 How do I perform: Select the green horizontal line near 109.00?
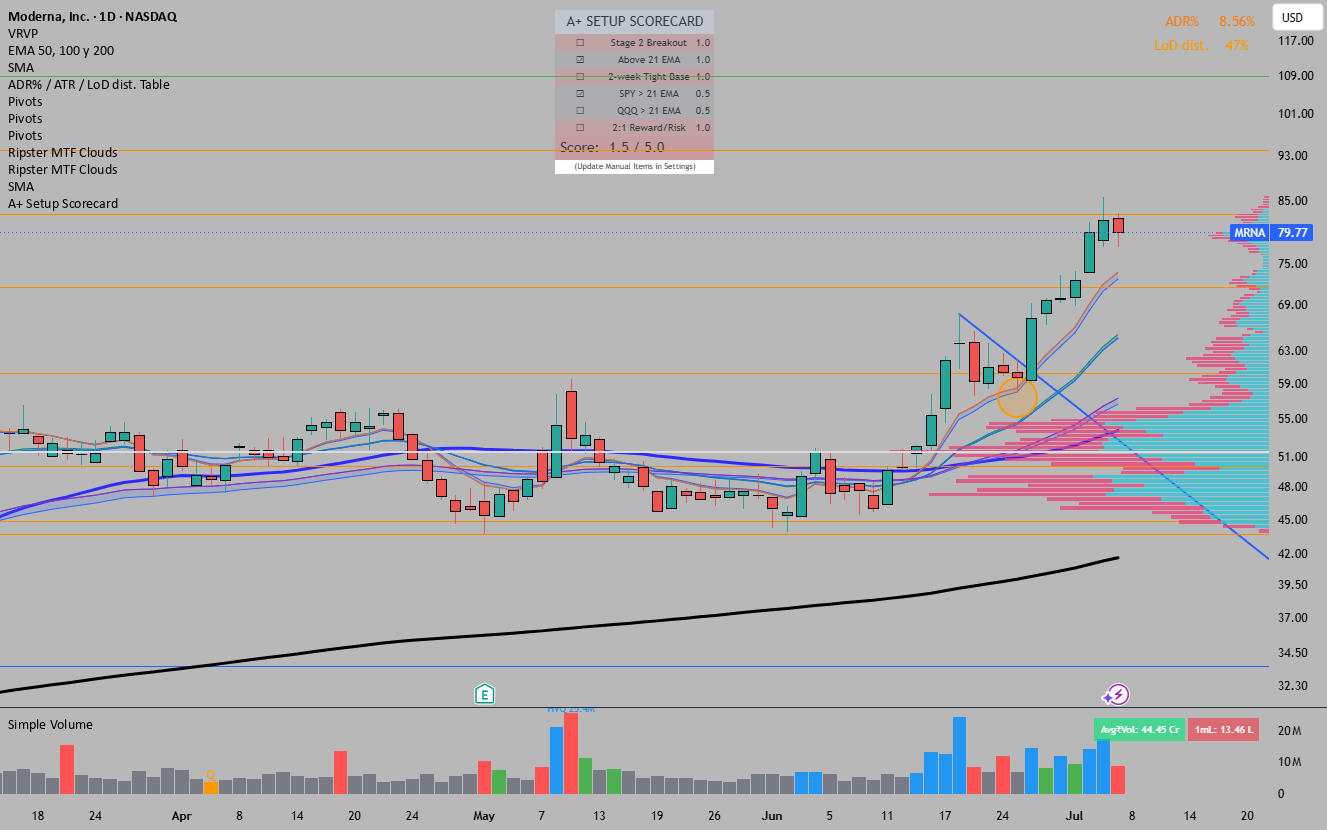634,76
